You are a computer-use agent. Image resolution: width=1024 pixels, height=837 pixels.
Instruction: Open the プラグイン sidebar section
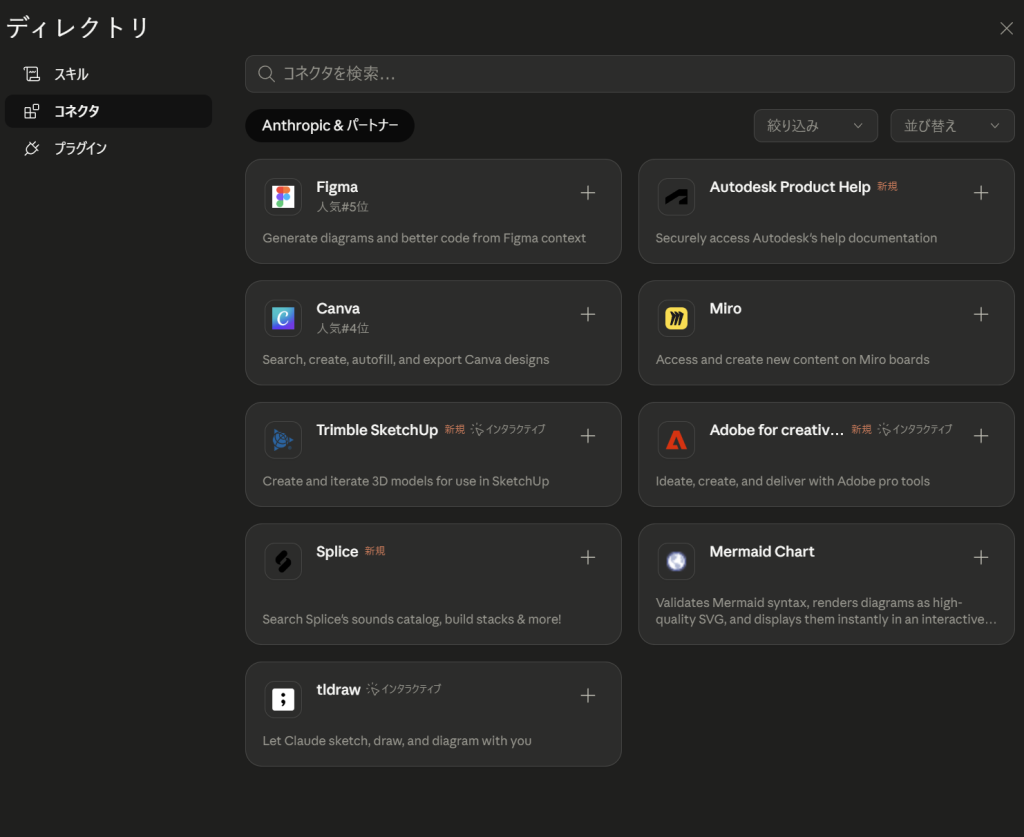pyautogui.click(x=80, y=148)
